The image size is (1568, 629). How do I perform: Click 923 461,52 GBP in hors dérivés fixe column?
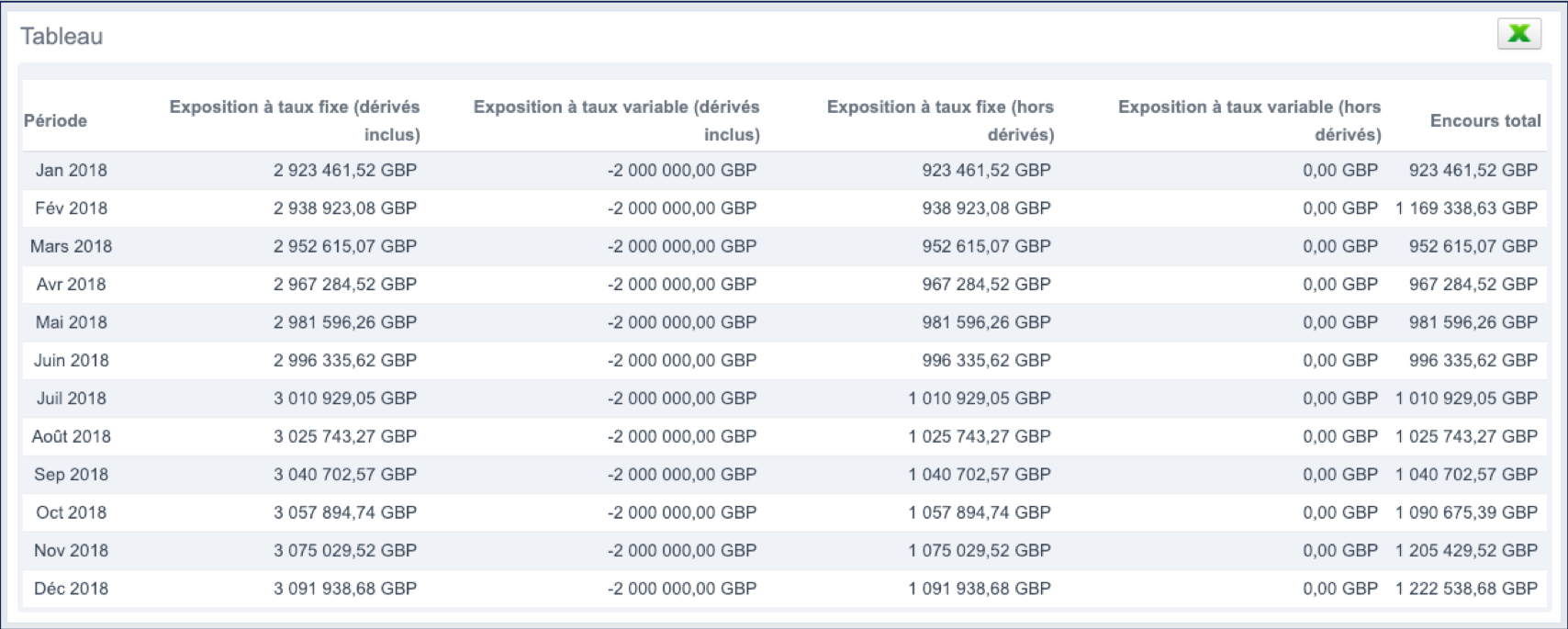tap(987, 170)
